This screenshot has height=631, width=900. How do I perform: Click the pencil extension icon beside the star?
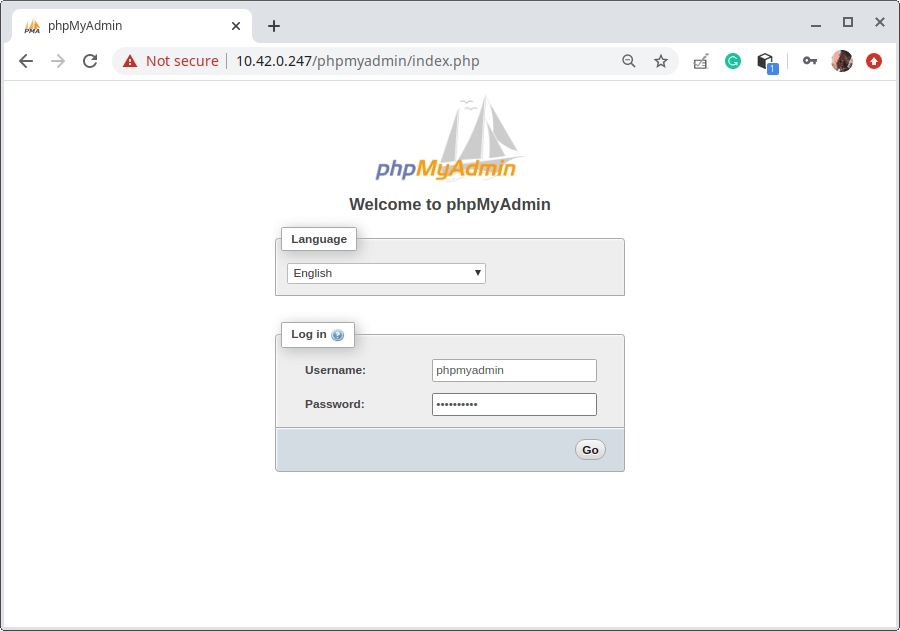(x=700, y=61)
